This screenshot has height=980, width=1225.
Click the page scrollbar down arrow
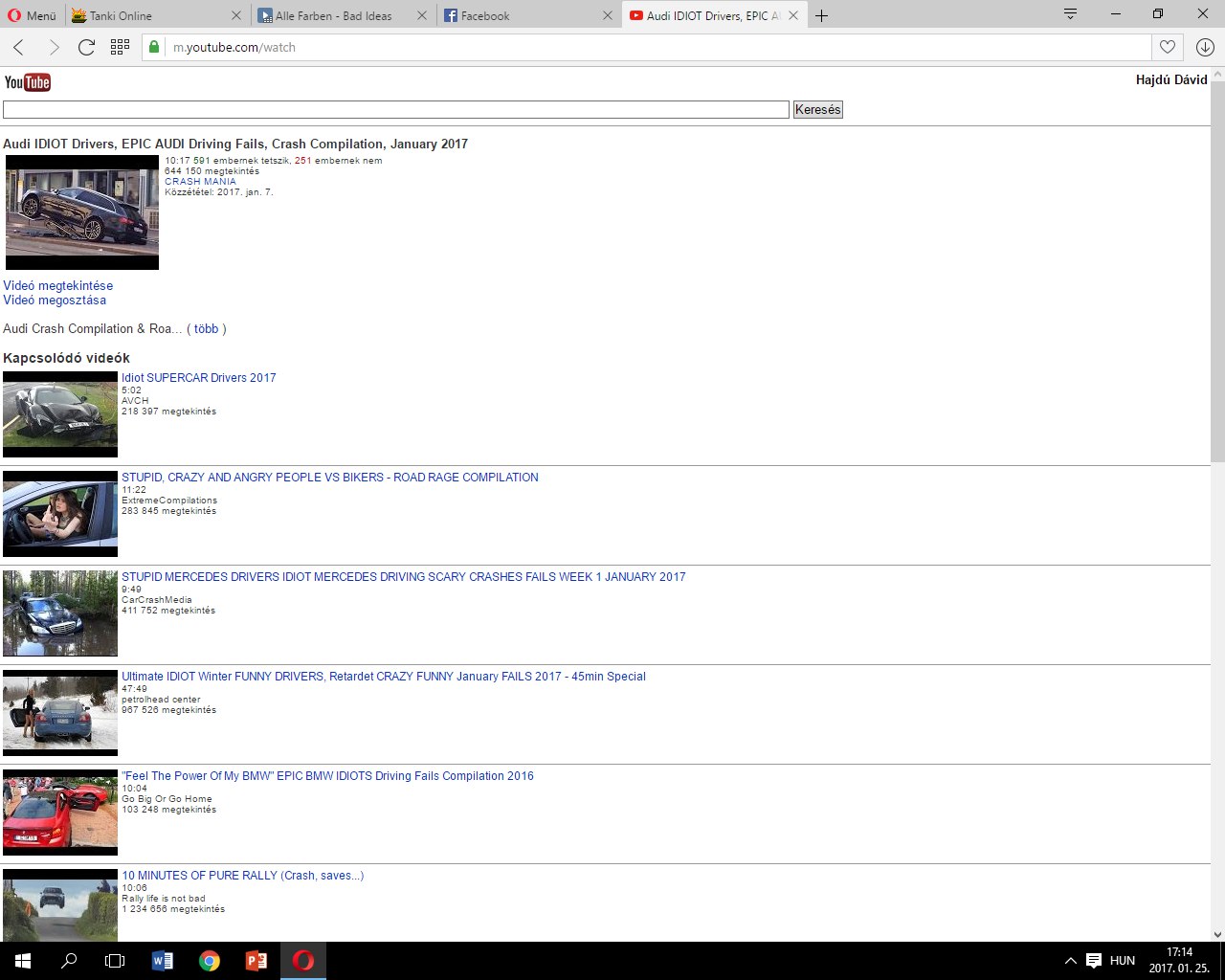1217,933
